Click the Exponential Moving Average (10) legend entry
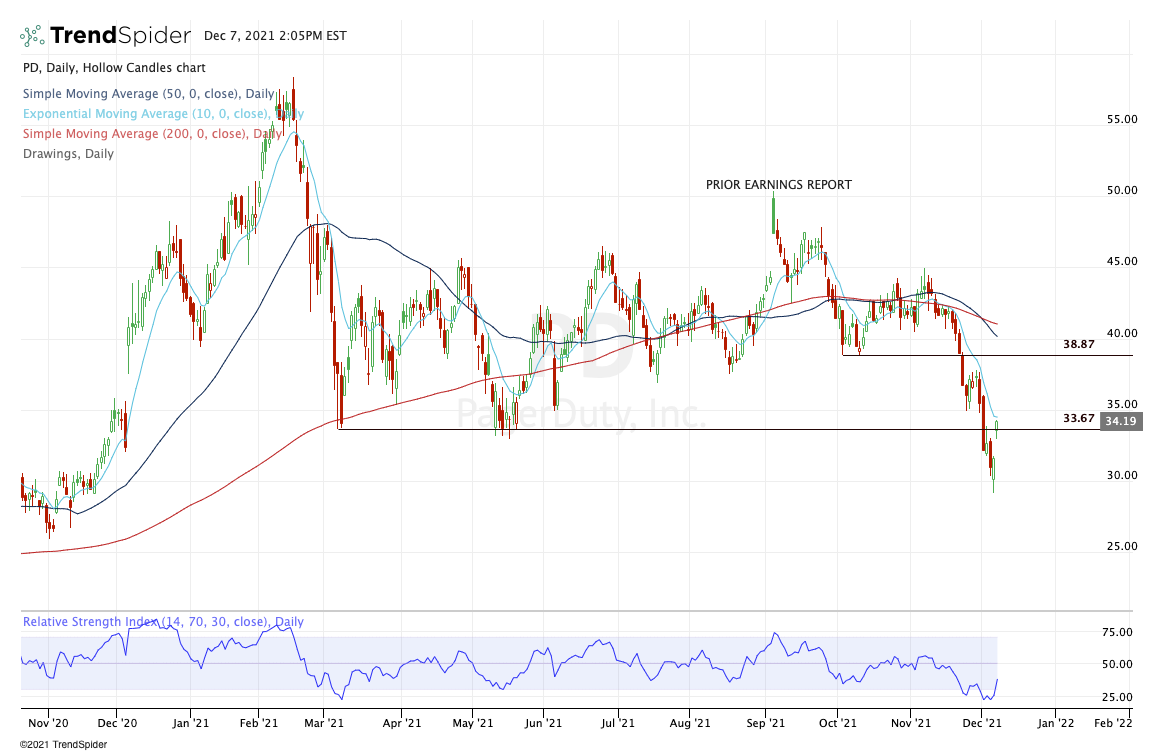Viewport: 1163px width, 754px height. pos(163,113)
